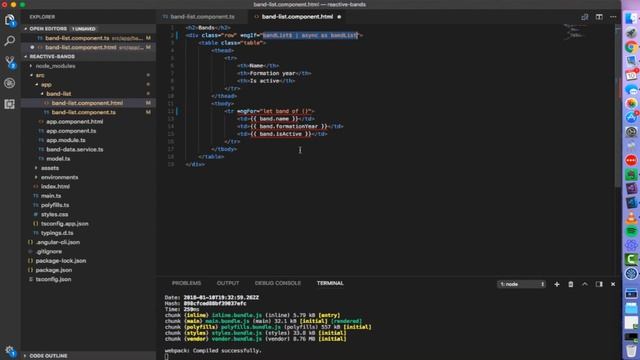Viewport: 640px width, 360px height.
Task: Open .angular-cli.json file
Action: point(89,242)
